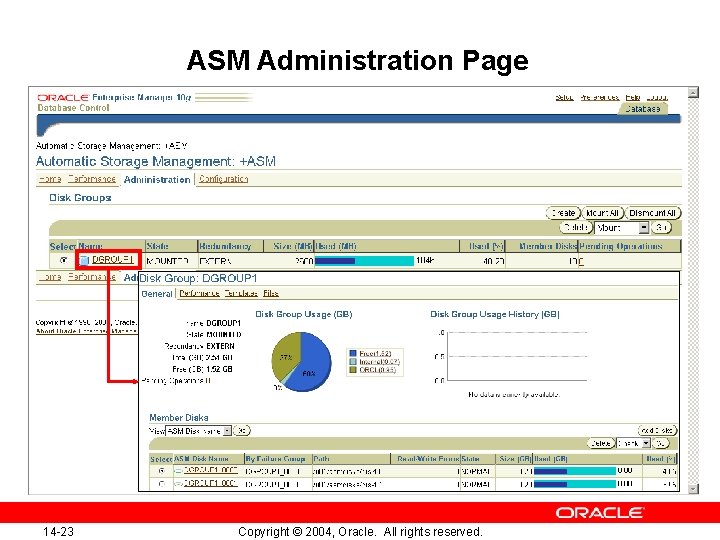Image resolution: width=720 pixels, height=540 pixels.
Task: Click Go next to the View dropdown
Action: (242, 431)
